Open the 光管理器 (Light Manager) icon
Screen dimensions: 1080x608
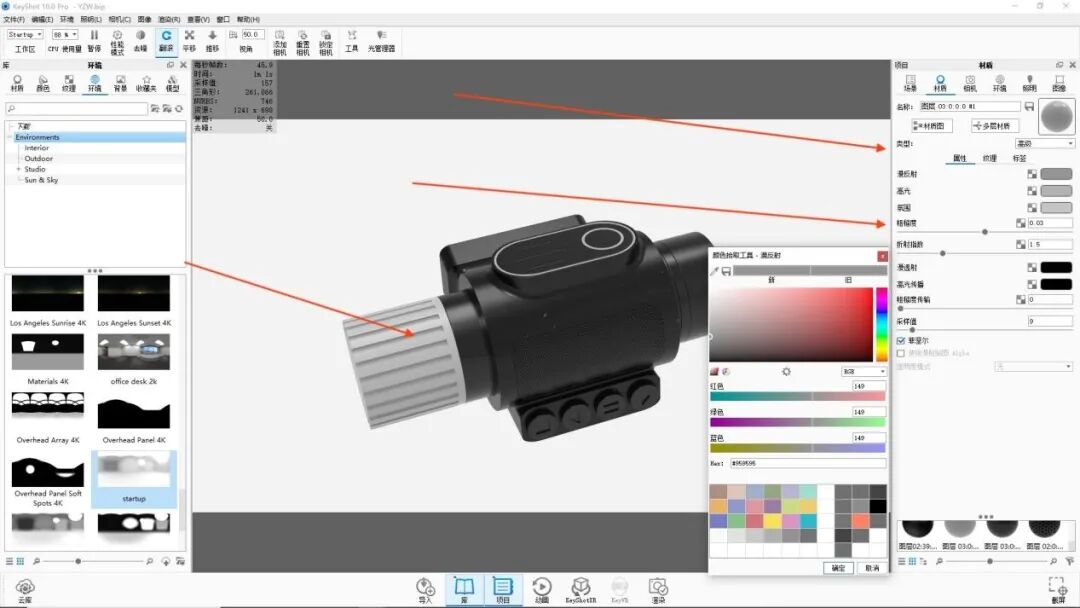click(x=380, y=38)
